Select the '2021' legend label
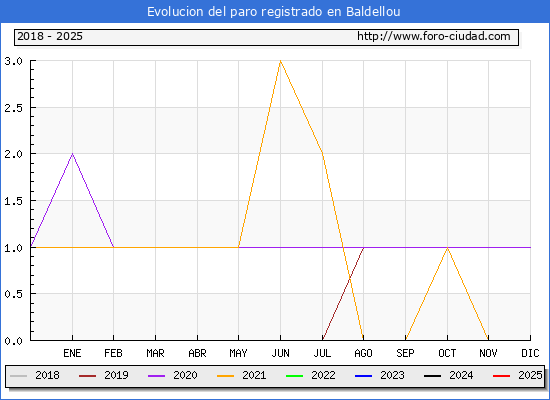Screen dimensions: 550x400 254,375
